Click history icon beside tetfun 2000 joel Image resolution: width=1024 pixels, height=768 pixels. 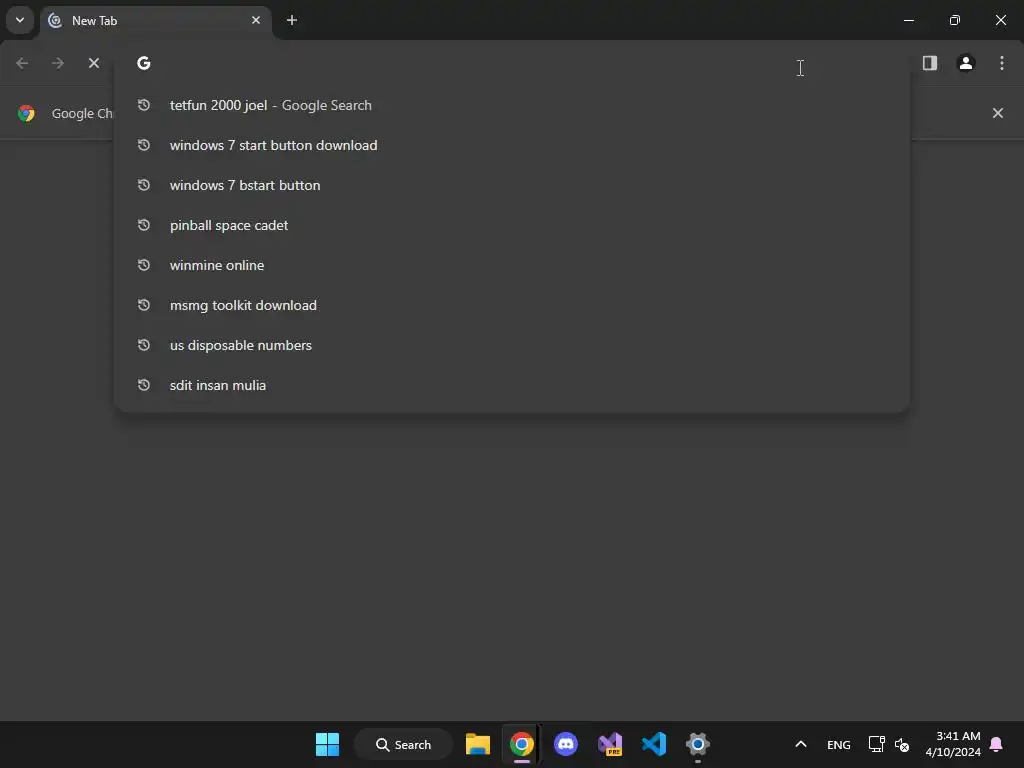144,105
